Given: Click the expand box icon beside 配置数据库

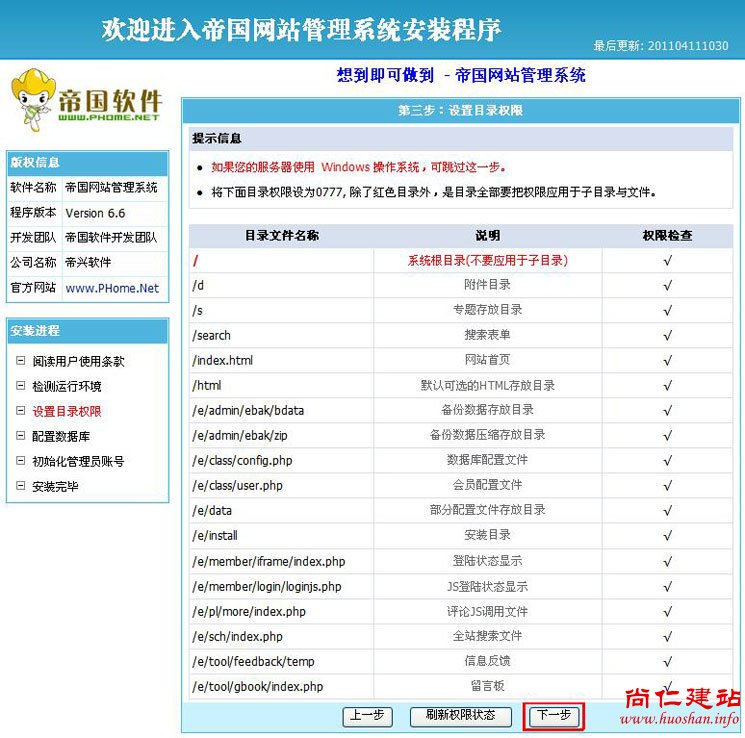Looking at the screenshot, I should tap(21, 436).
